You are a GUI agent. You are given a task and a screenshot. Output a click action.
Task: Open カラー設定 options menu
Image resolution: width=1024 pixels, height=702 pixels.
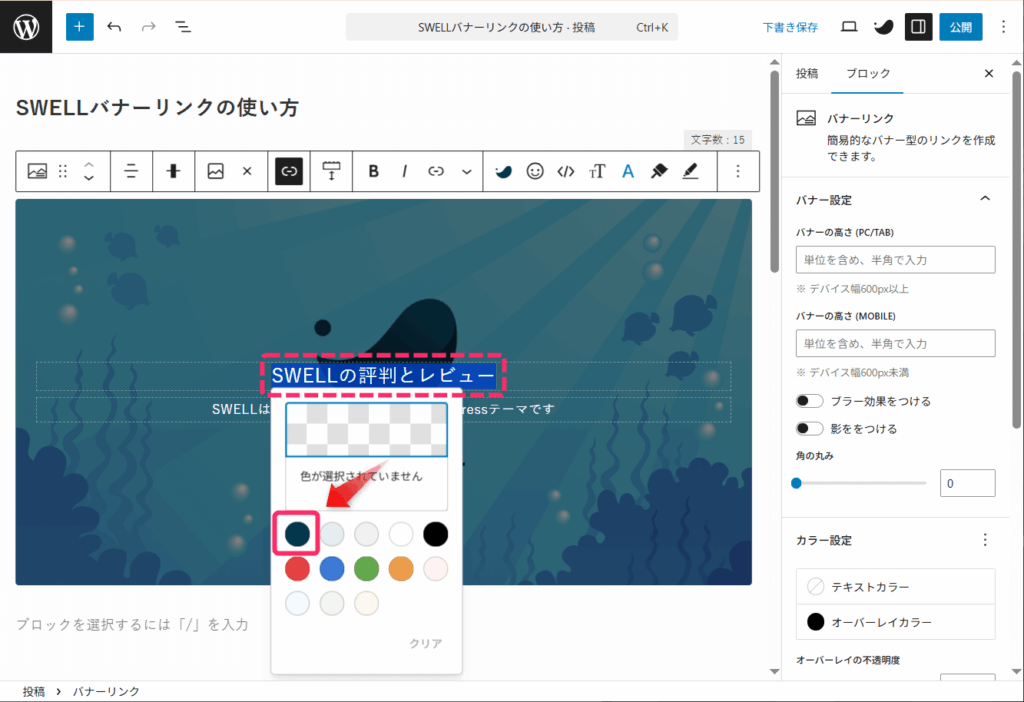985,540
